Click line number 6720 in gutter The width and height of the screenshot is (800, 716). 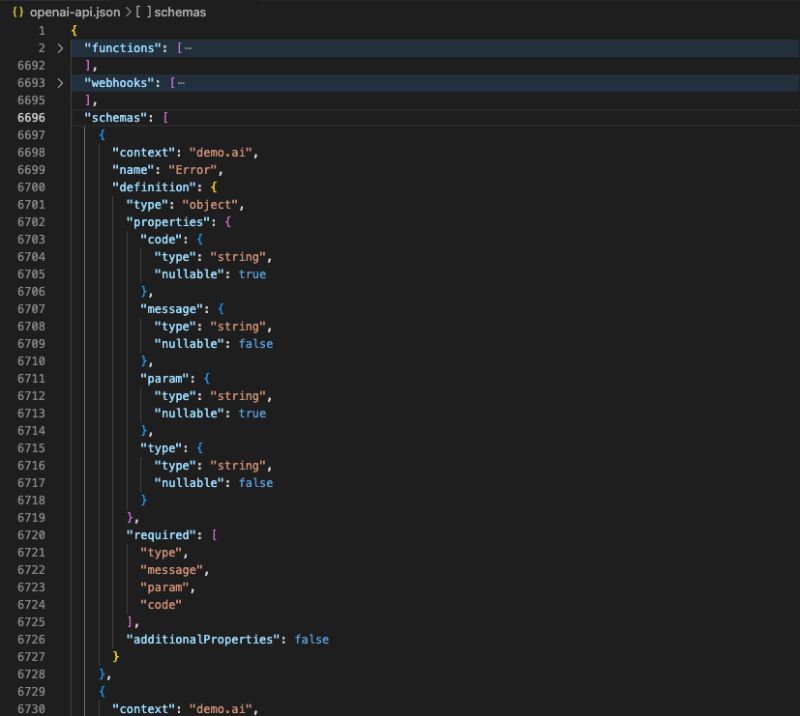click(31, 535)
